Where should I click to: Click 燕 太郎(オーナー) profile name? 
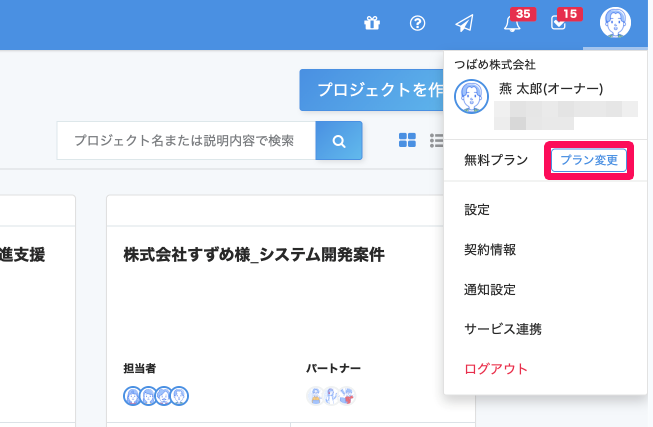(x=551, y=89)
